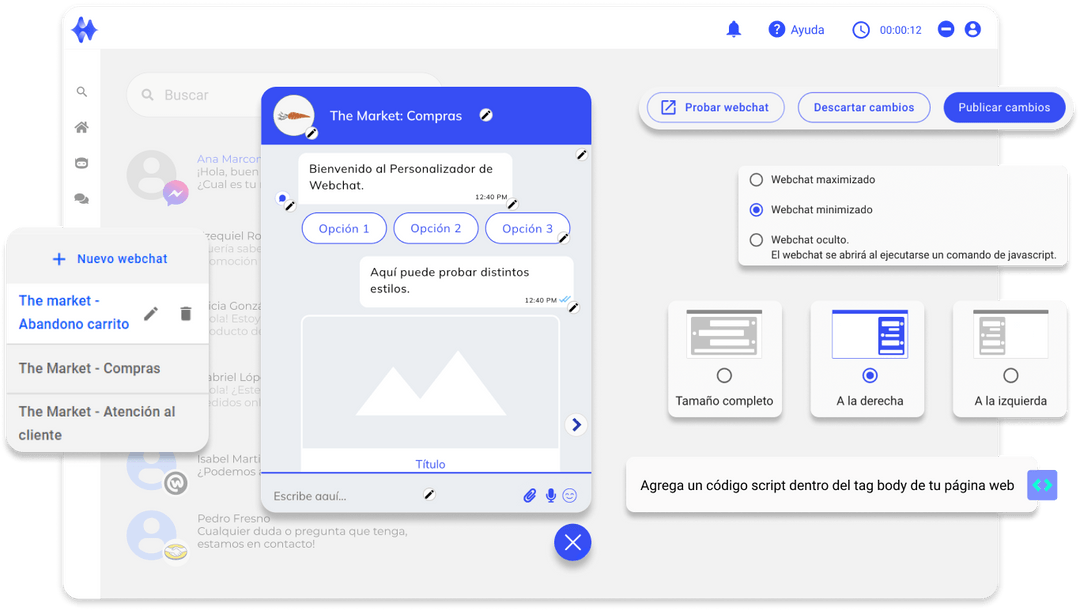
Task: Click the minus status icon in header
Action: pos(946,29)
